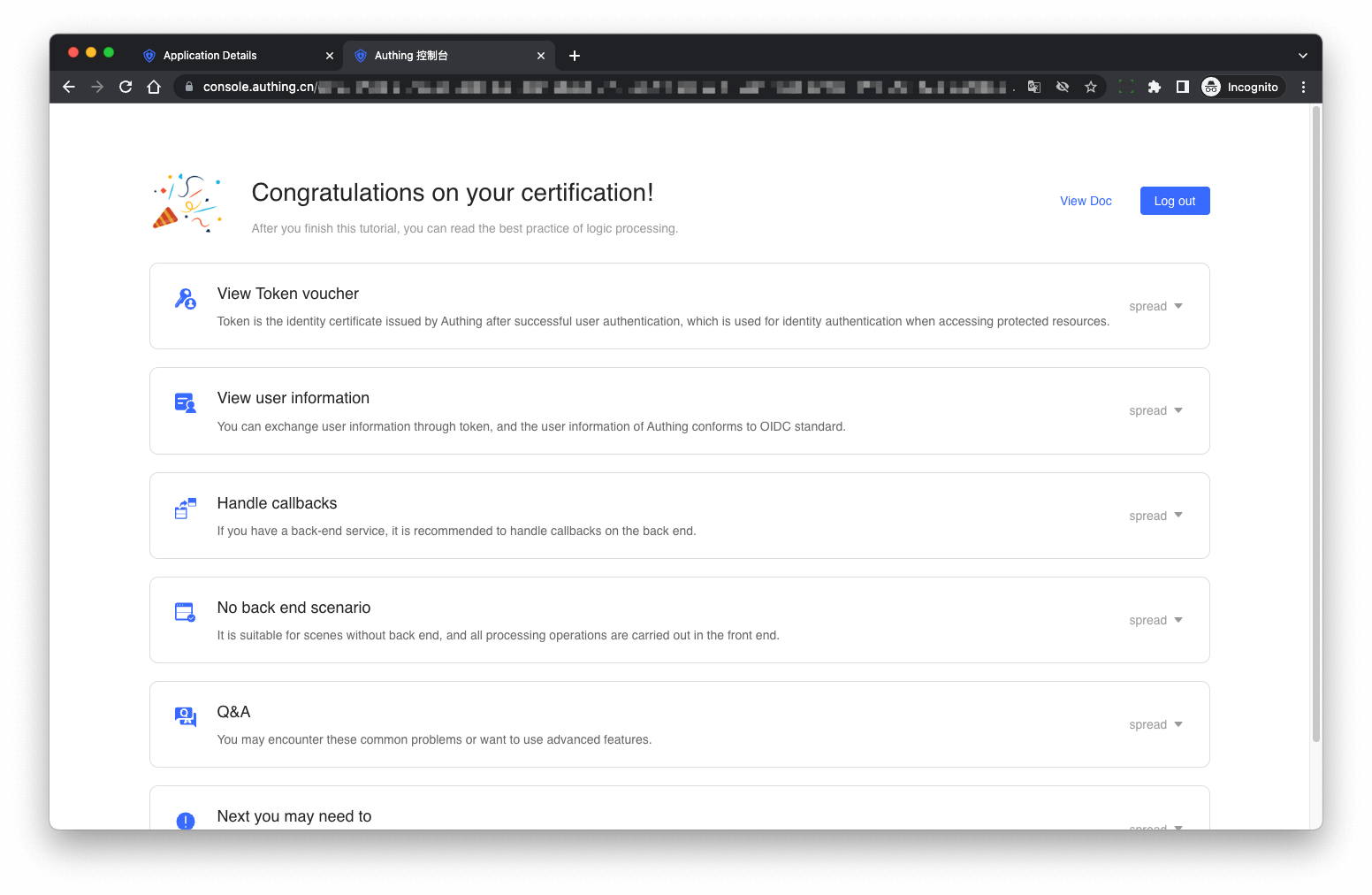Viewport: 1372px width, 895px height.
Task: Bookmark this page with star icon
Action: (x=1091, y=87)
